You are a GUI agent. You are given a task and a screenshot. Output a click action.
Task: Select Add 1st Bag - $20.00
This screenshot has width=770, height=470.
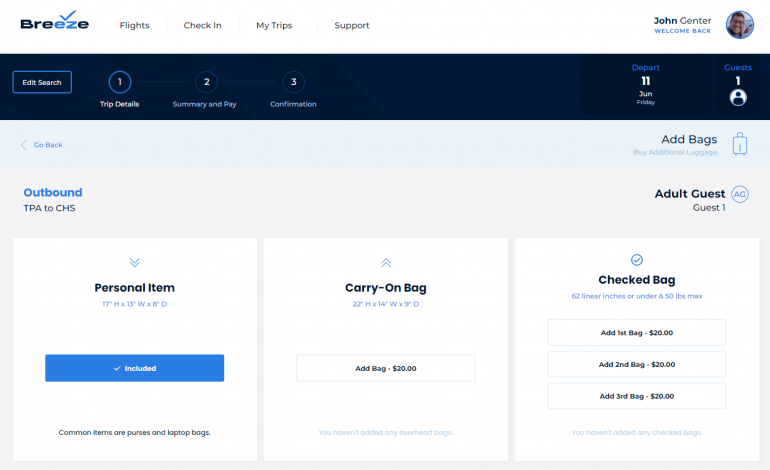click(637, 333)
